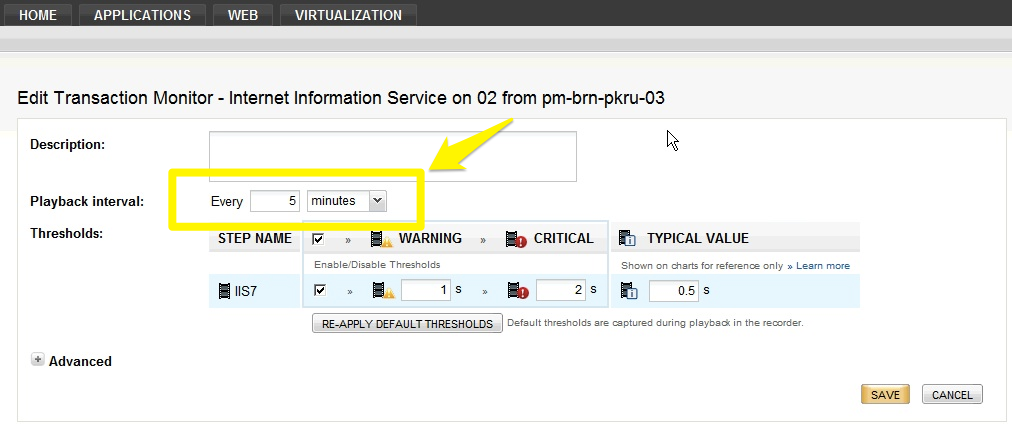Image resolution: width=1012 pixels, height=429 pixels.
Task: Click the CANCEL button
Action: point(952,394)
